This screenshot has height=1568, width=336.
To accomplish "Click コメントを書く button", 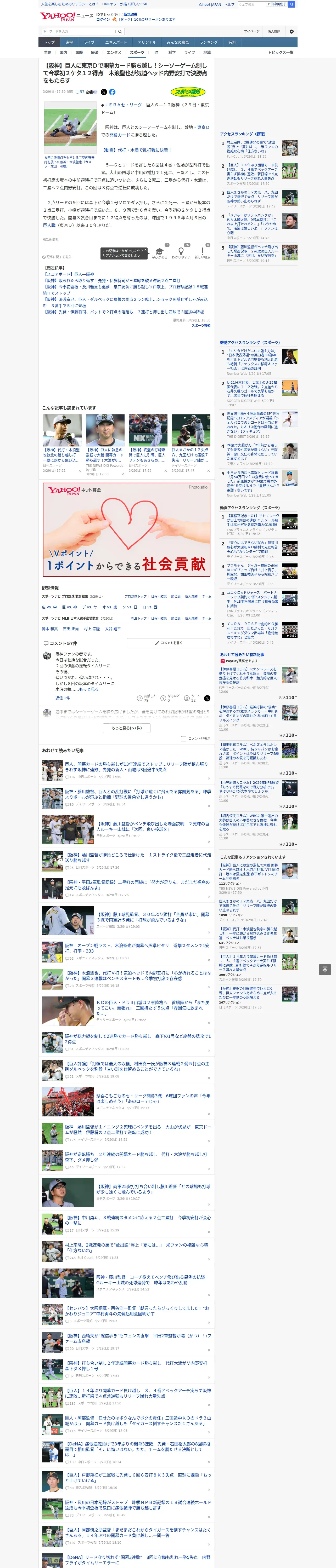I will coord(168,643).
